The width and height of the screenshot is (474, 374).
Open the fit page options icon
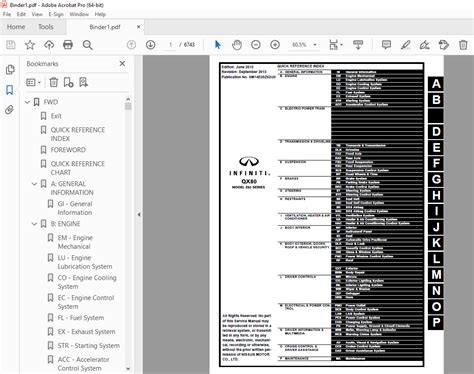pos(335,45)
